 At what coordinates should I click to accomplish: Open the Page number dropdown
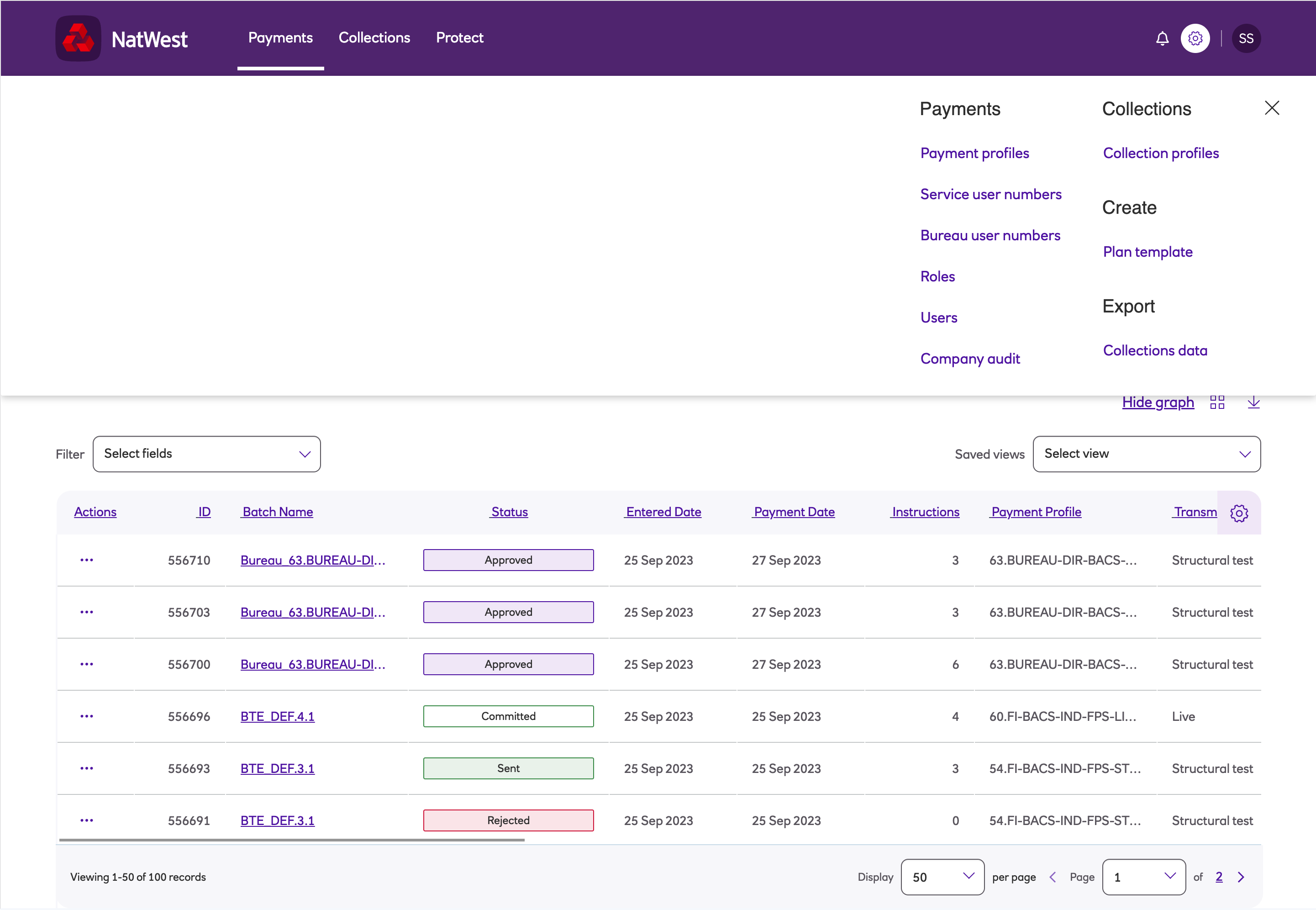click(x=1143, y=877)
